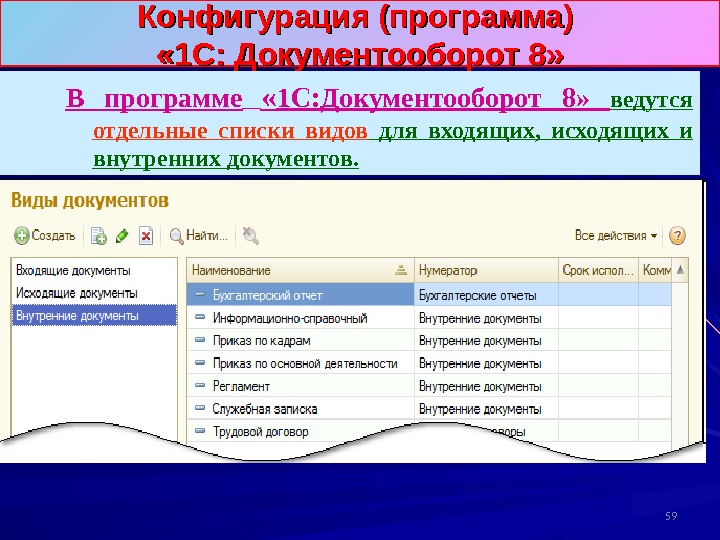Click the Создать button with plus icon

[x=45, y=236]
